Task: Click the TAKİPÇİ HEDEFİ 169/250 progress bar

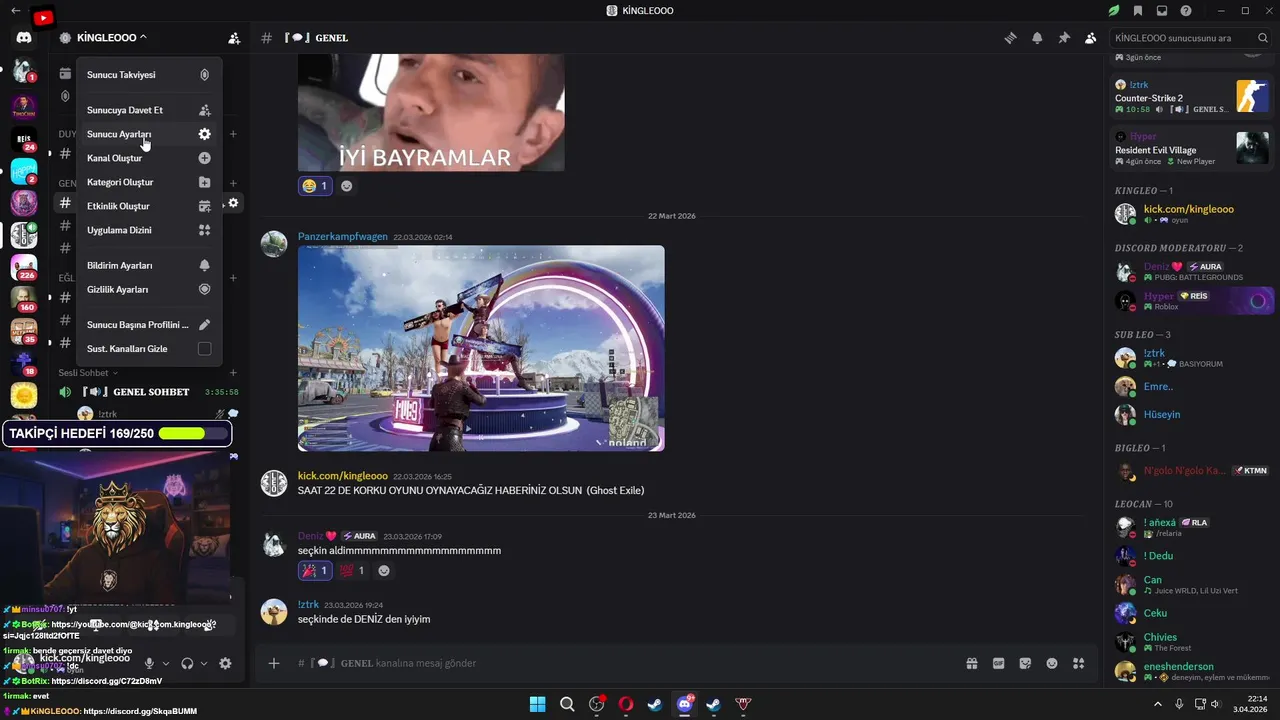Action: (117, 433)
